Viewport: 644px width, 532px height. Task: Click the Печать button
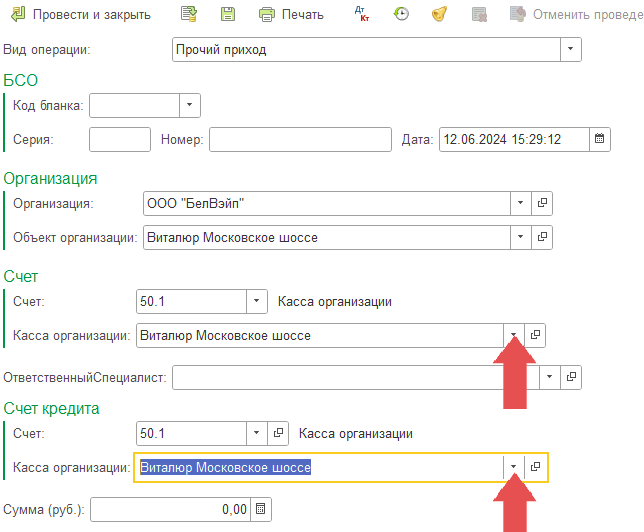click(292, 14)
